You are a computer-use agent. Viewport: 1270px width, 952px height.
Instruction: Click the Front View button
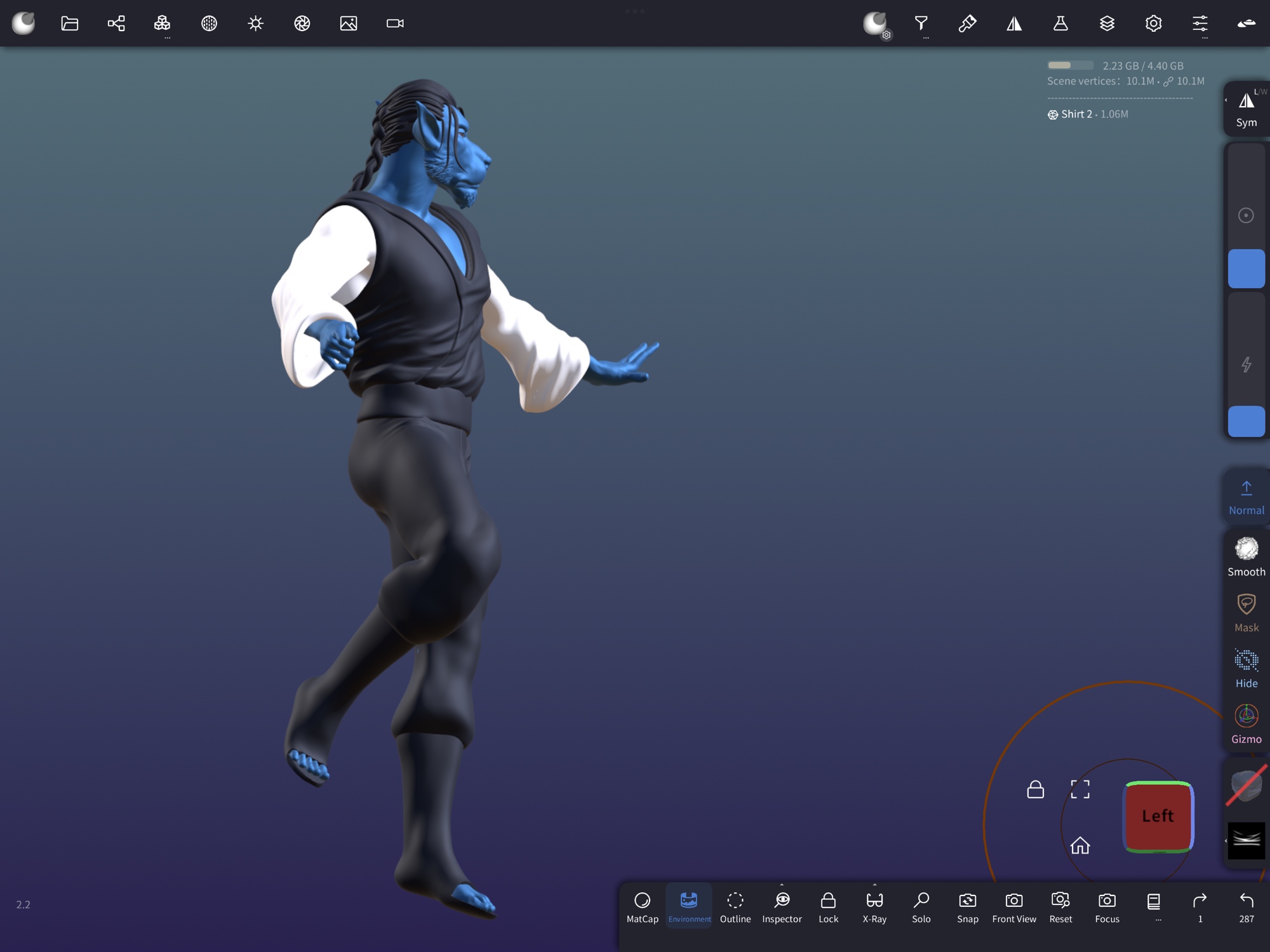click(x=1013, y=906)
